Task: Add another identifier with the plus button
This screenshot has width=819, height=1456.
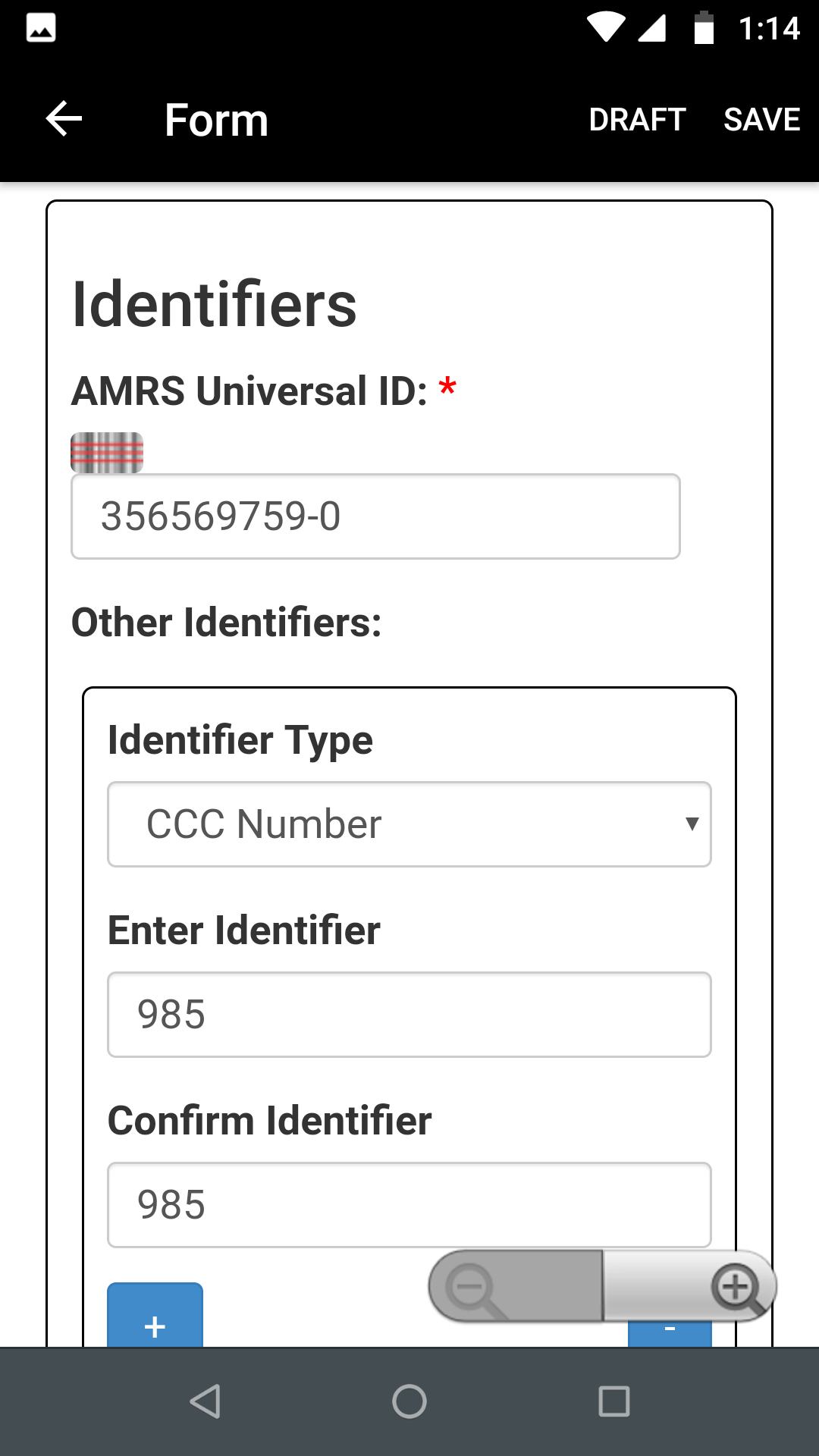Action: 155,1316
